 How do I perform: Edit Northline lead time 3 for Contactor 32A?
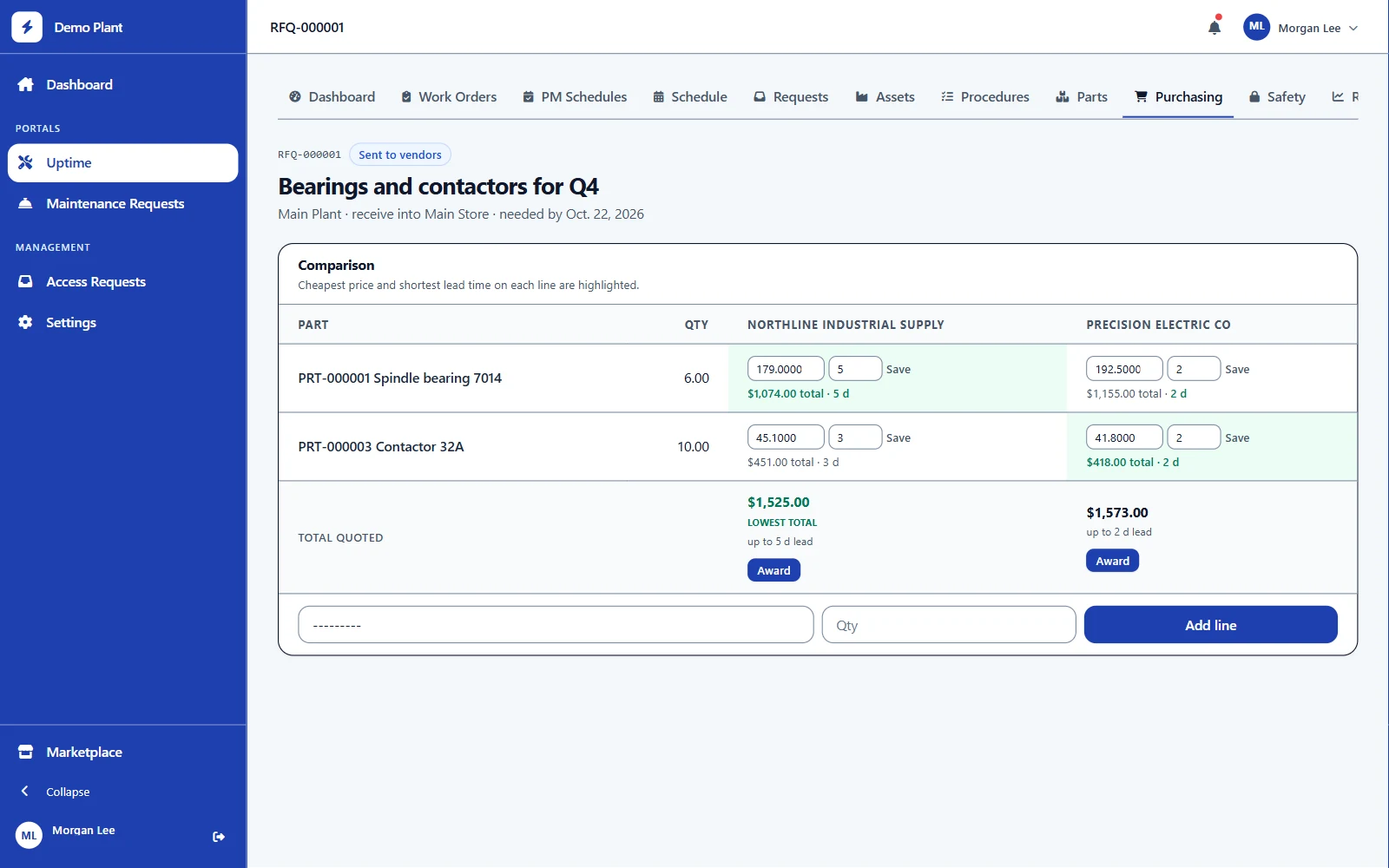pyautogui.click(x=855, y=437)
